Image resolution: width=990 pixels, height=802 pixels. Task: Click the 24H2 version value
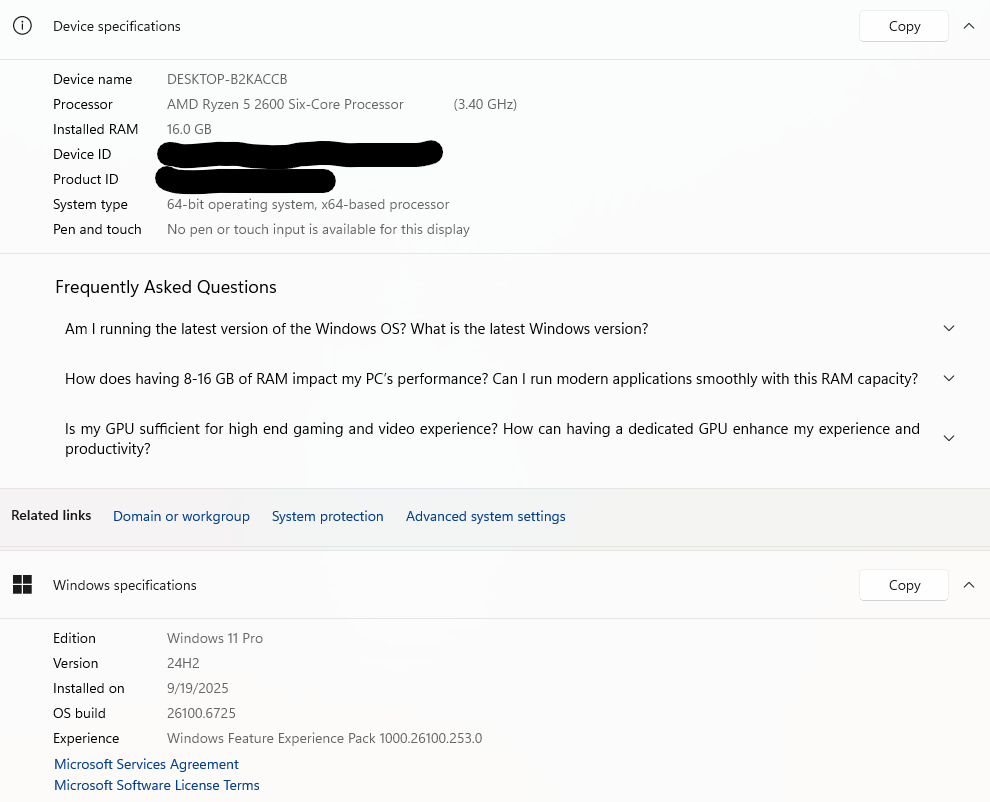pos(183,663)
